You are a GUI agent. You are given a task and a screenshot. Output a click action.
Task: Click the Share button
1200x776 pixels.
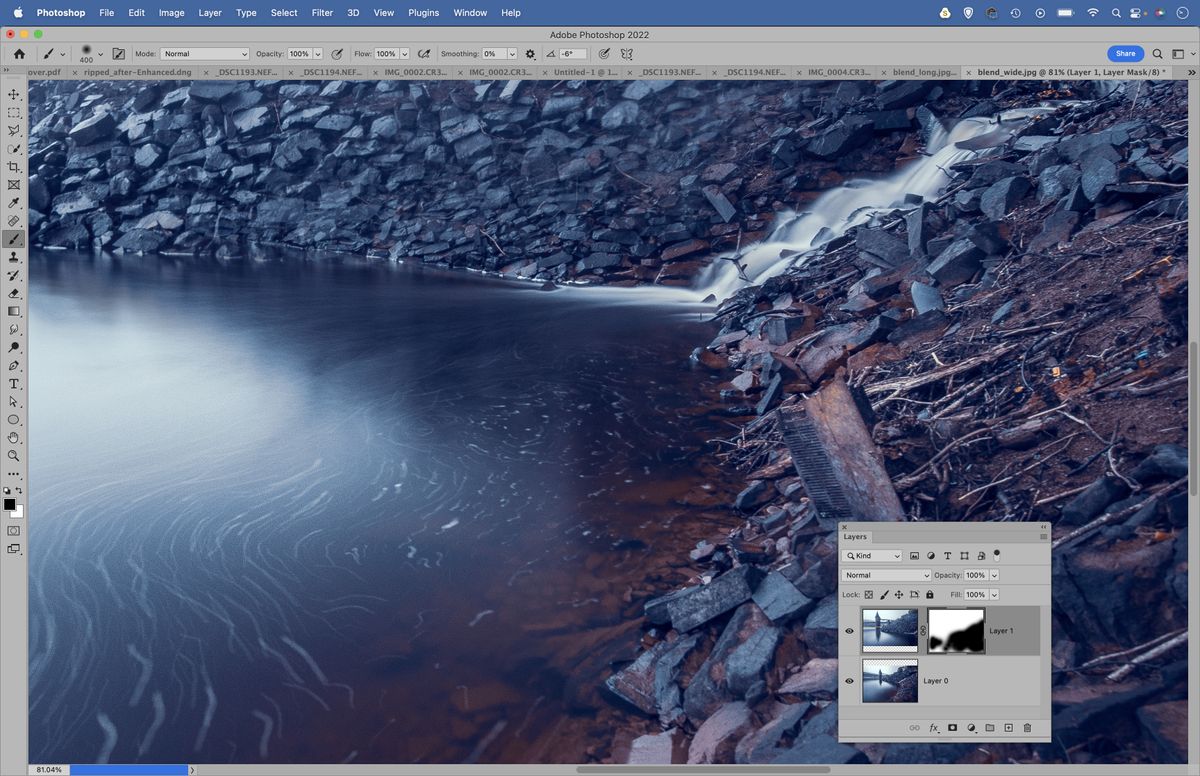(1125, 53)
